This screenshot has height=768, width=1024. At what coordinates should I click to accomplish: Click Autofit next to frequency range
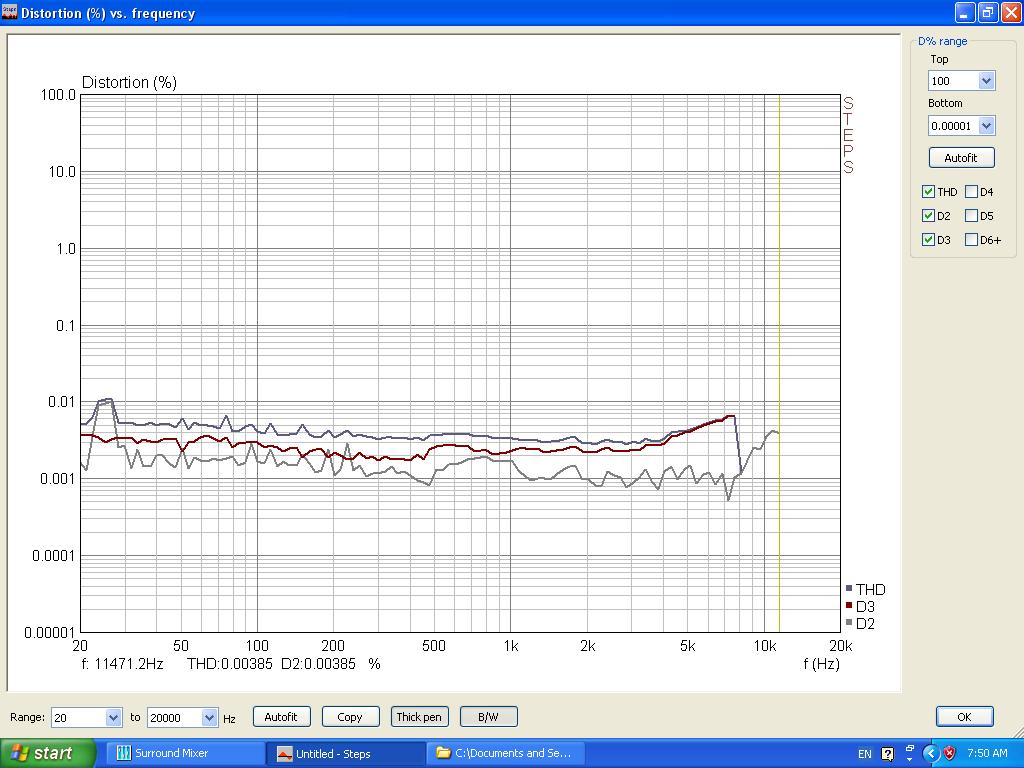pyautogui.click(x=281, y=716)
